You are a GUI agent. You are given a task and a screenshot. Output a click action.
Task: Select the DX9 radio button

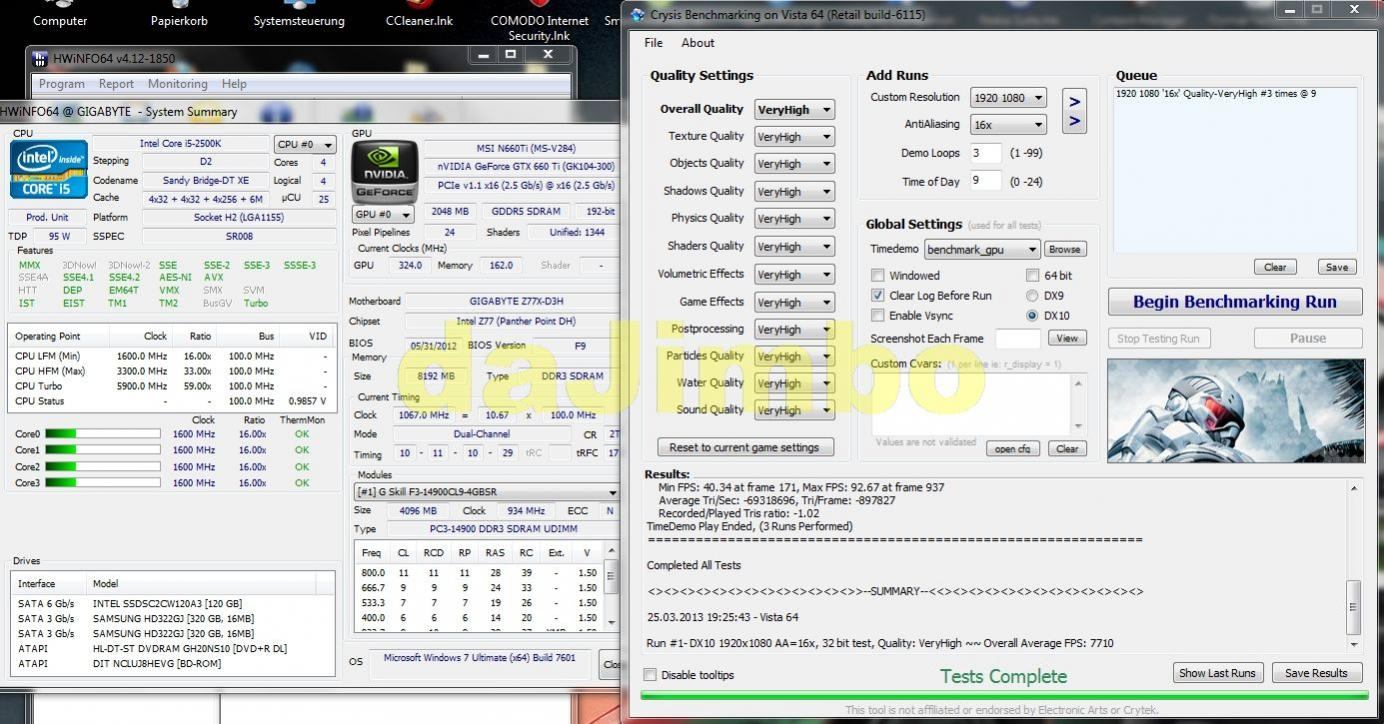click(x=1032, y=295)
